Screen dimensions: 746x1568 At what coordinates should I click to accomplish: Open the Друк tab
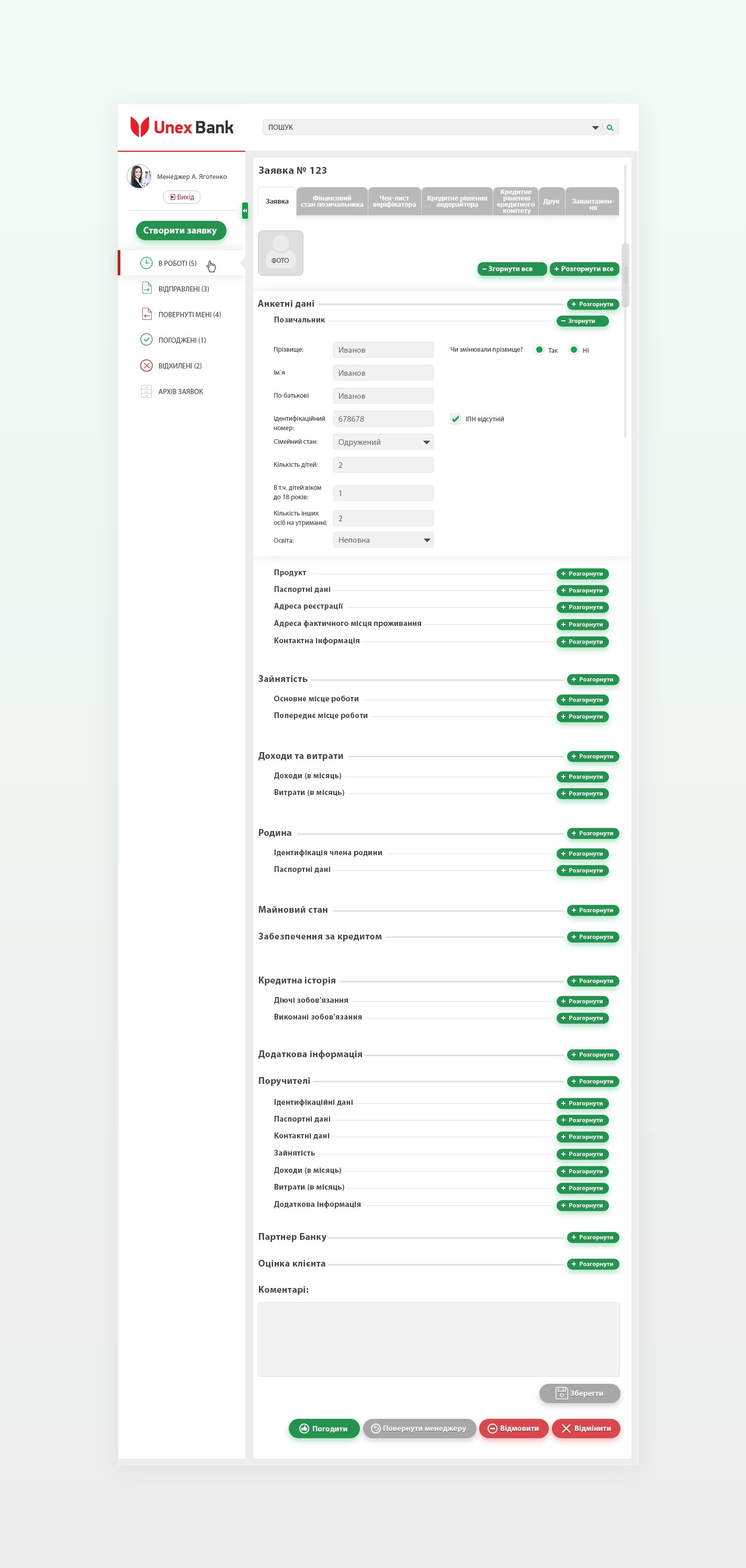[x=551, y=201]
